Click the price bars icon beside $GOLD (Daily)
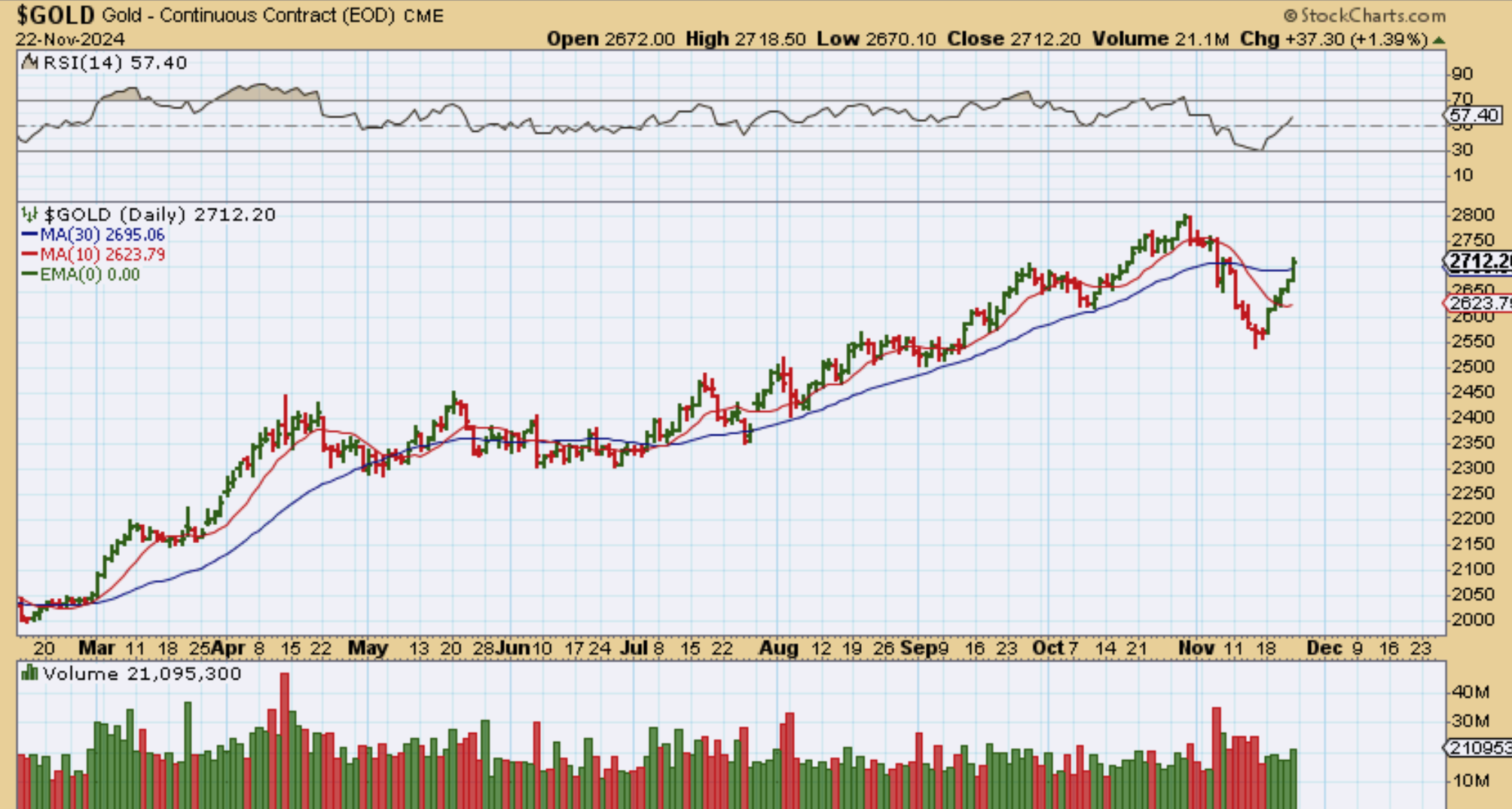 coord(30,215)
